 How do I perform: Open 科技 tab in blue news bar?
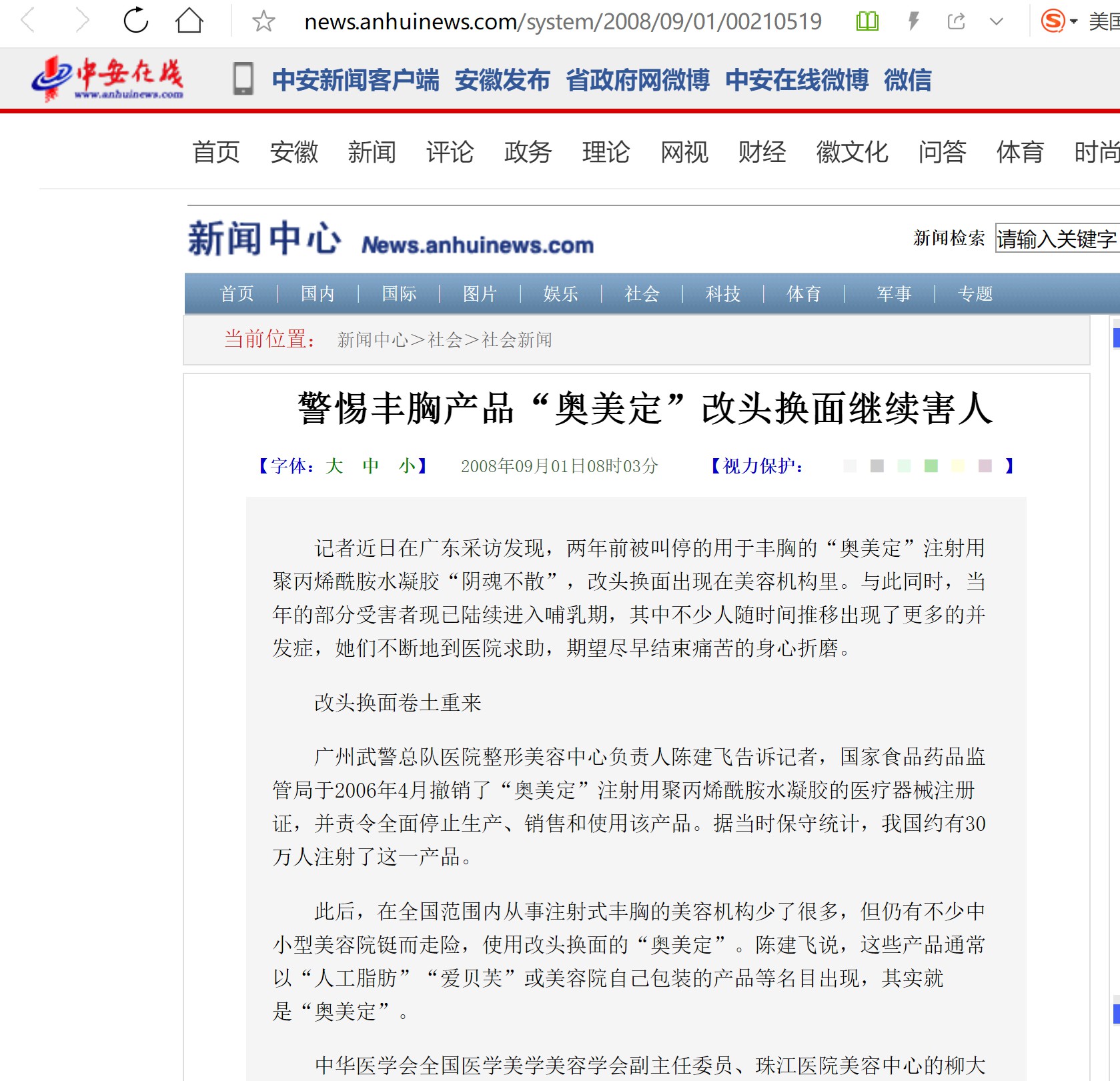(x=723, y=294)
